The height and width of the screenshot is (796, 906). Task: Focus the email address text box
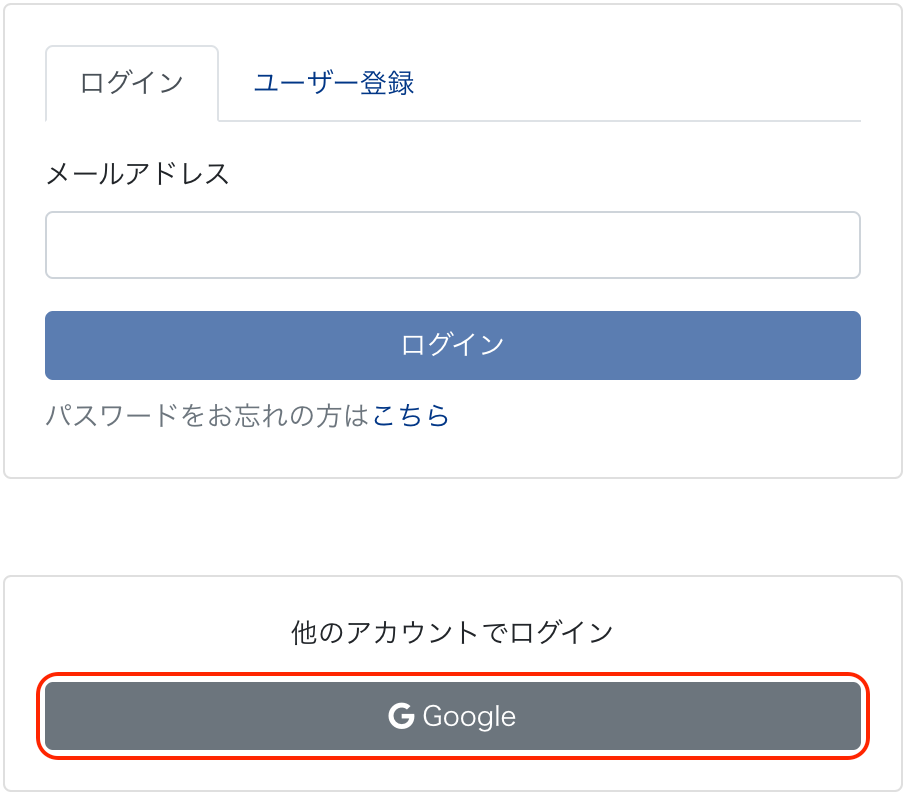tap(452, 245)
